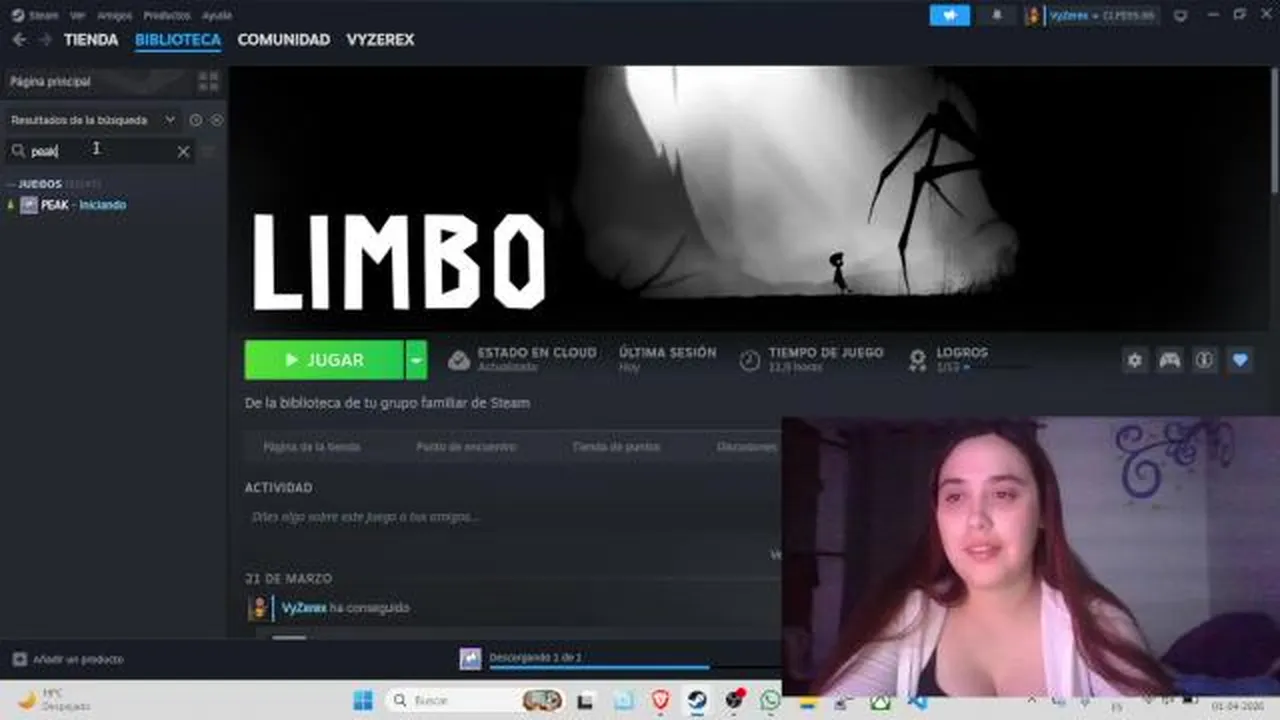This screenshot has width=1280, height=720.
Task: Open the Punto de encuentro link
Action: [466, 447]
